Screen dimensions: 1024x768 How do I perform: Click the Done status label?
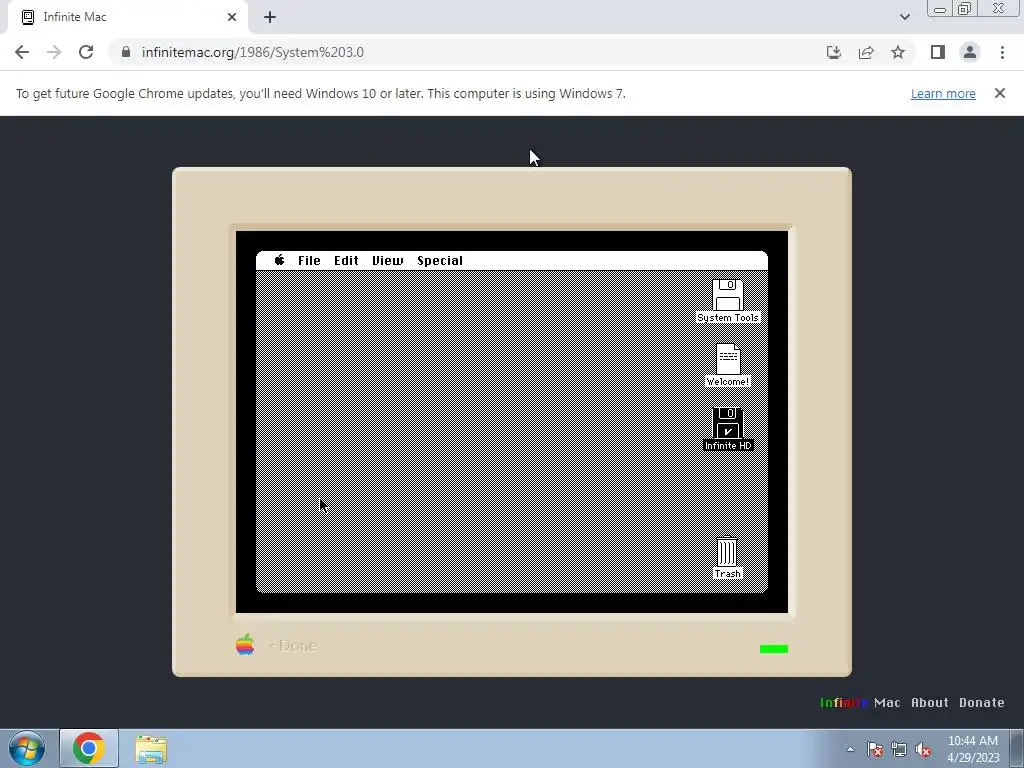(x=294, y=646)
